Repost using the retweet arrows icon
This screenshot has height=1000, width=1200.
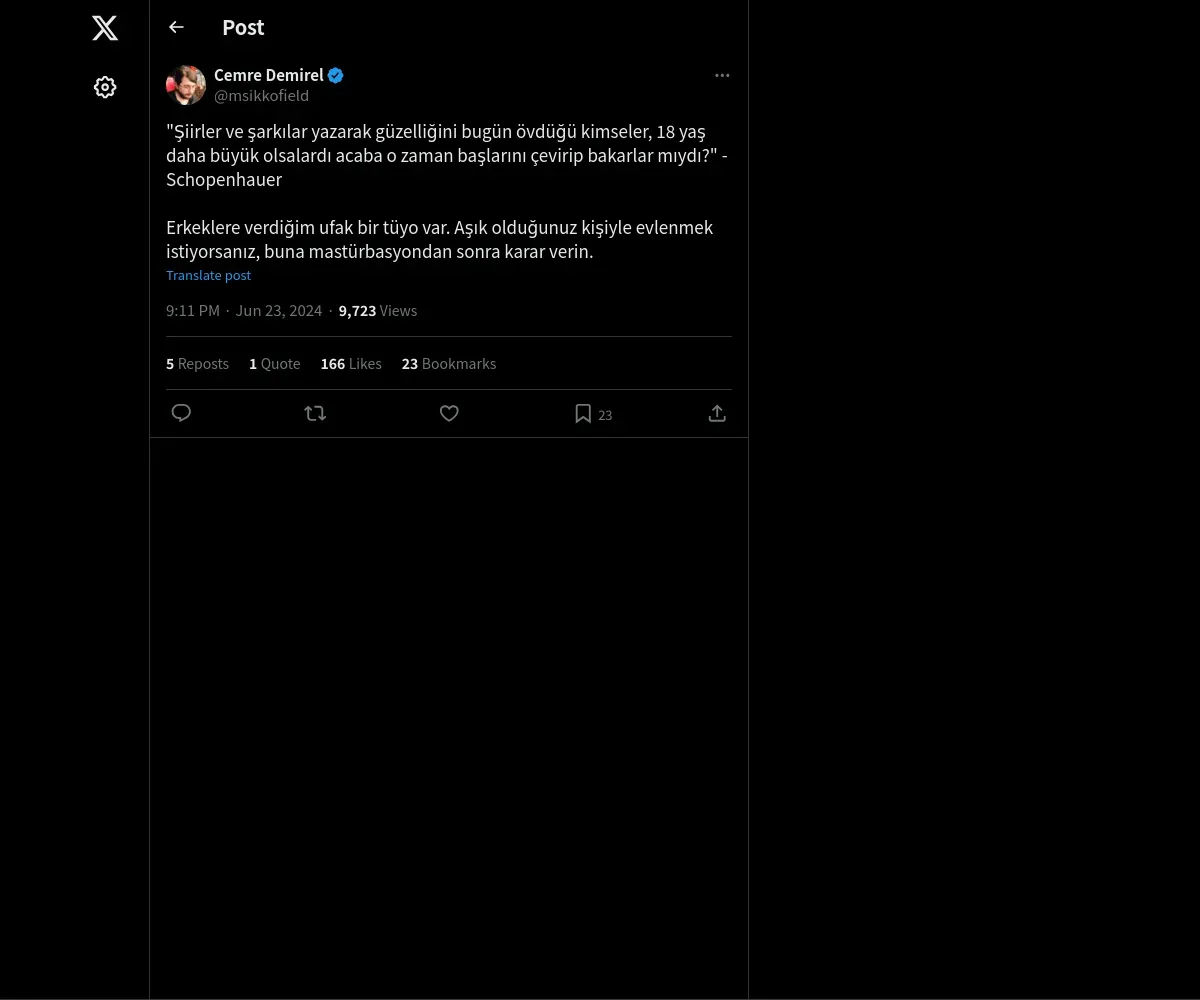tap(315, 413)
